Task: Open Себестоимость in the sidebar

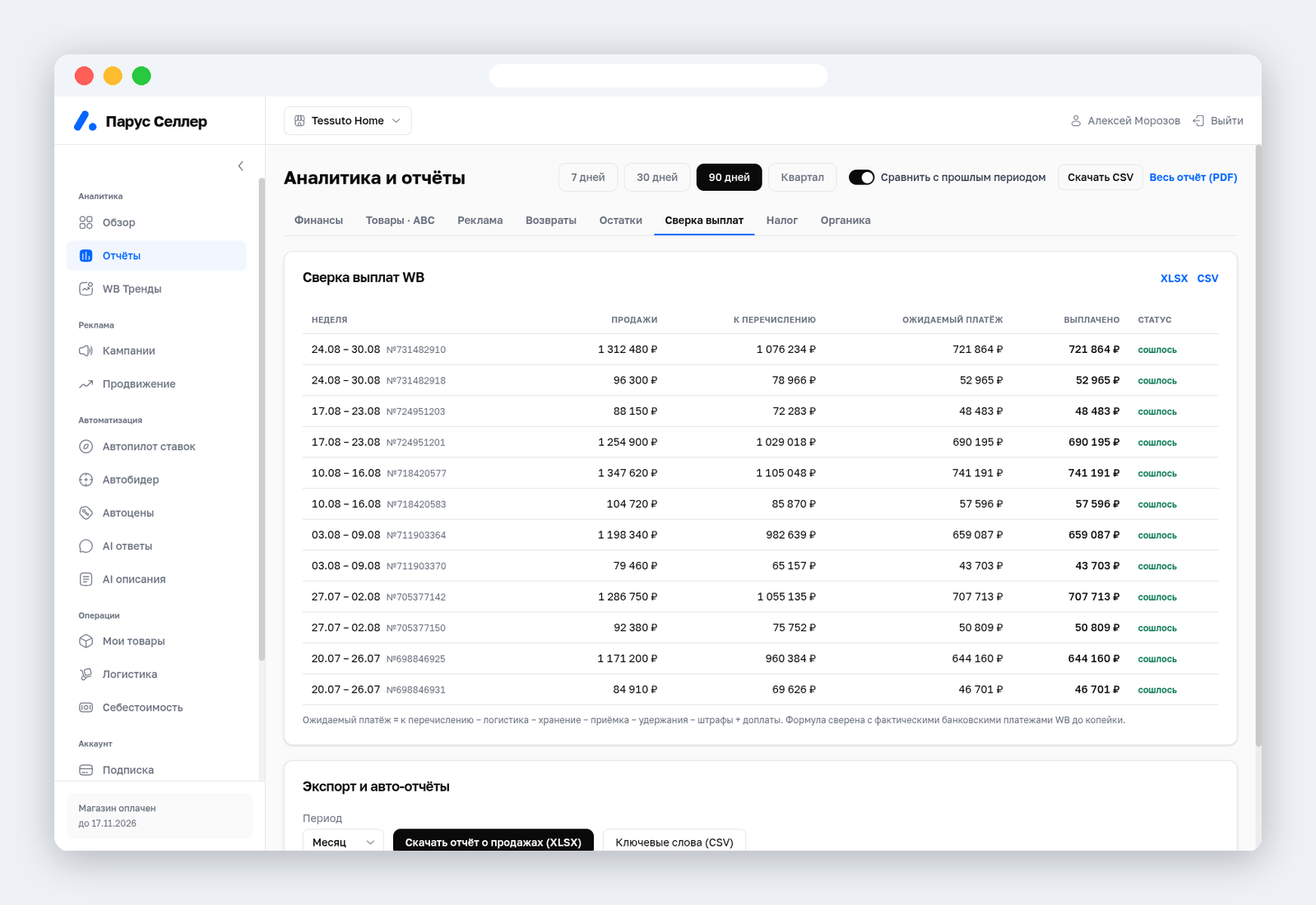Action: tap(156, 708)
